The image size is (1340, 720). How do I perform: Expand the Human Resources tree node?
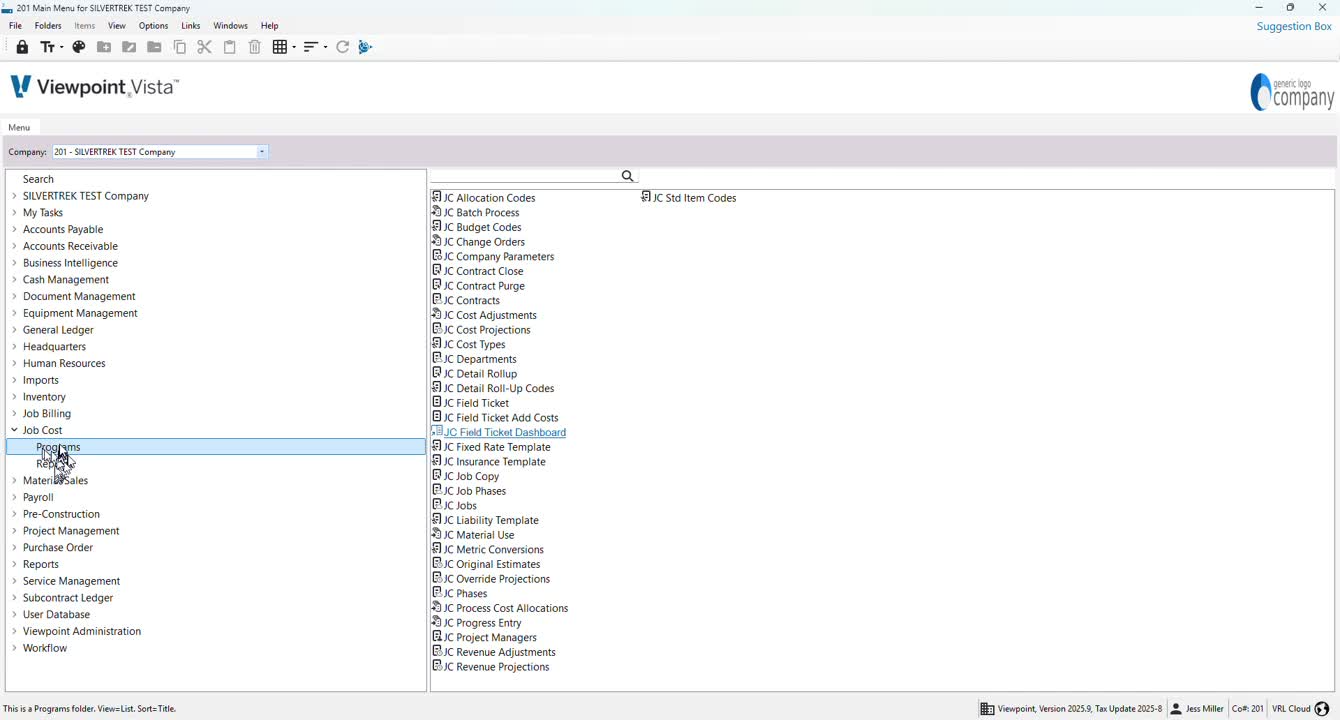(14, 363)
